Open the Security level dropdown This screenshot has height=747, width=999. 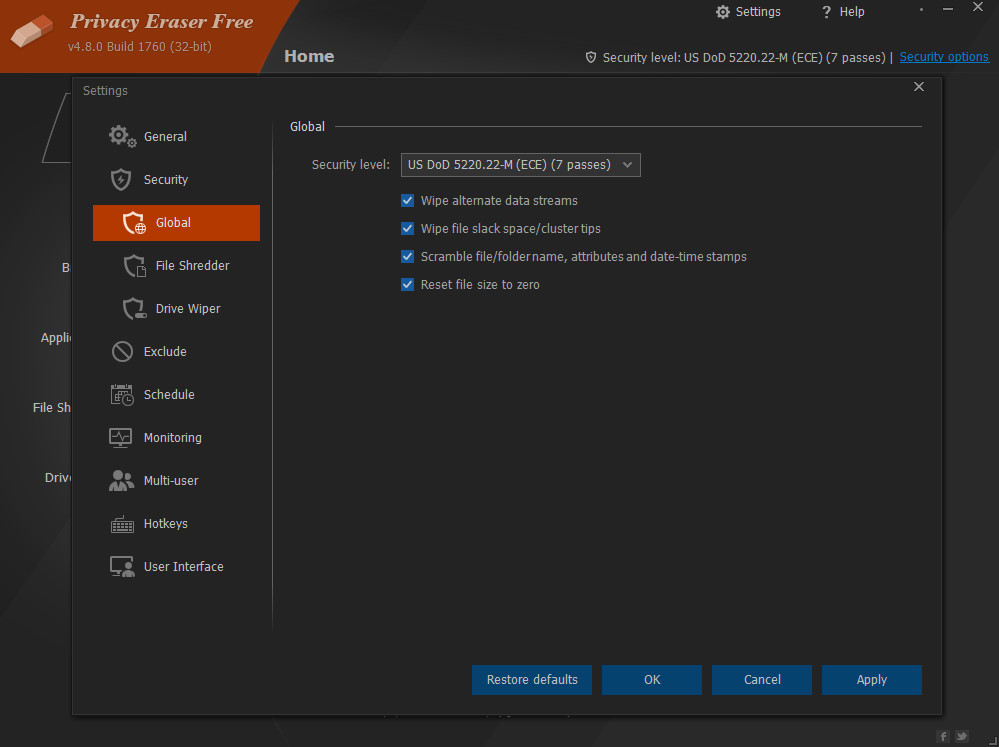tap(521, 165)
